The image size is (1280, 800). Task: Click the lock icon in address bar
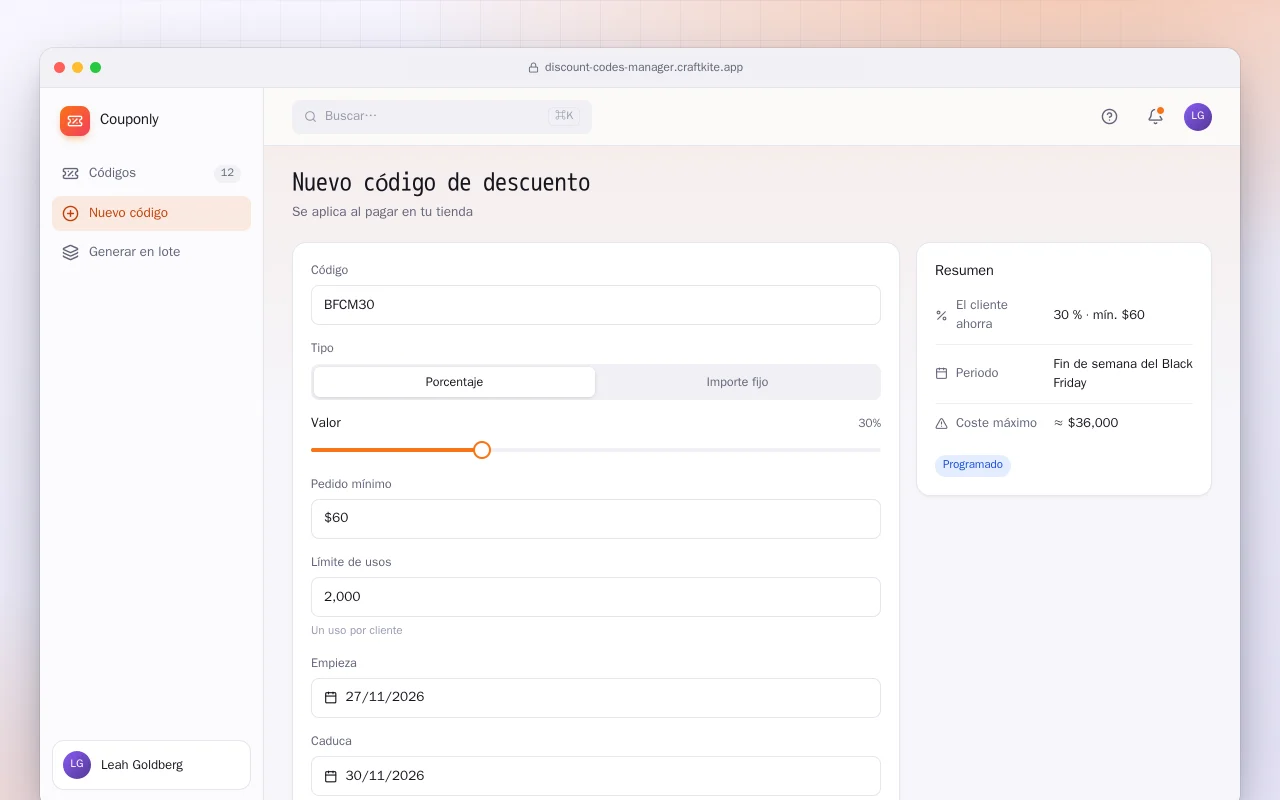click(534, 68)
